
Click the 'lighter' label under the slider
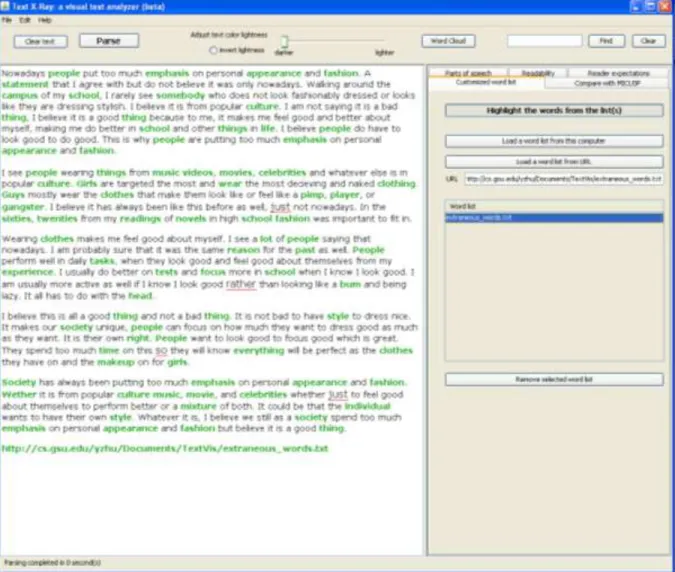[x=384, y=53]
